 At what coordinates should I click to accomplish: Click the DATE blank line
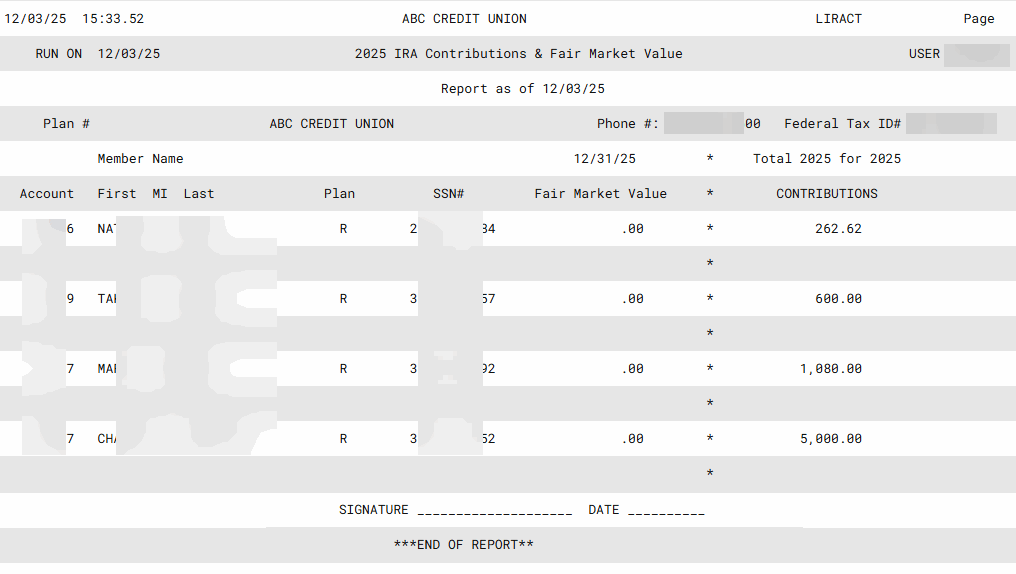click(x=666, y=512)
